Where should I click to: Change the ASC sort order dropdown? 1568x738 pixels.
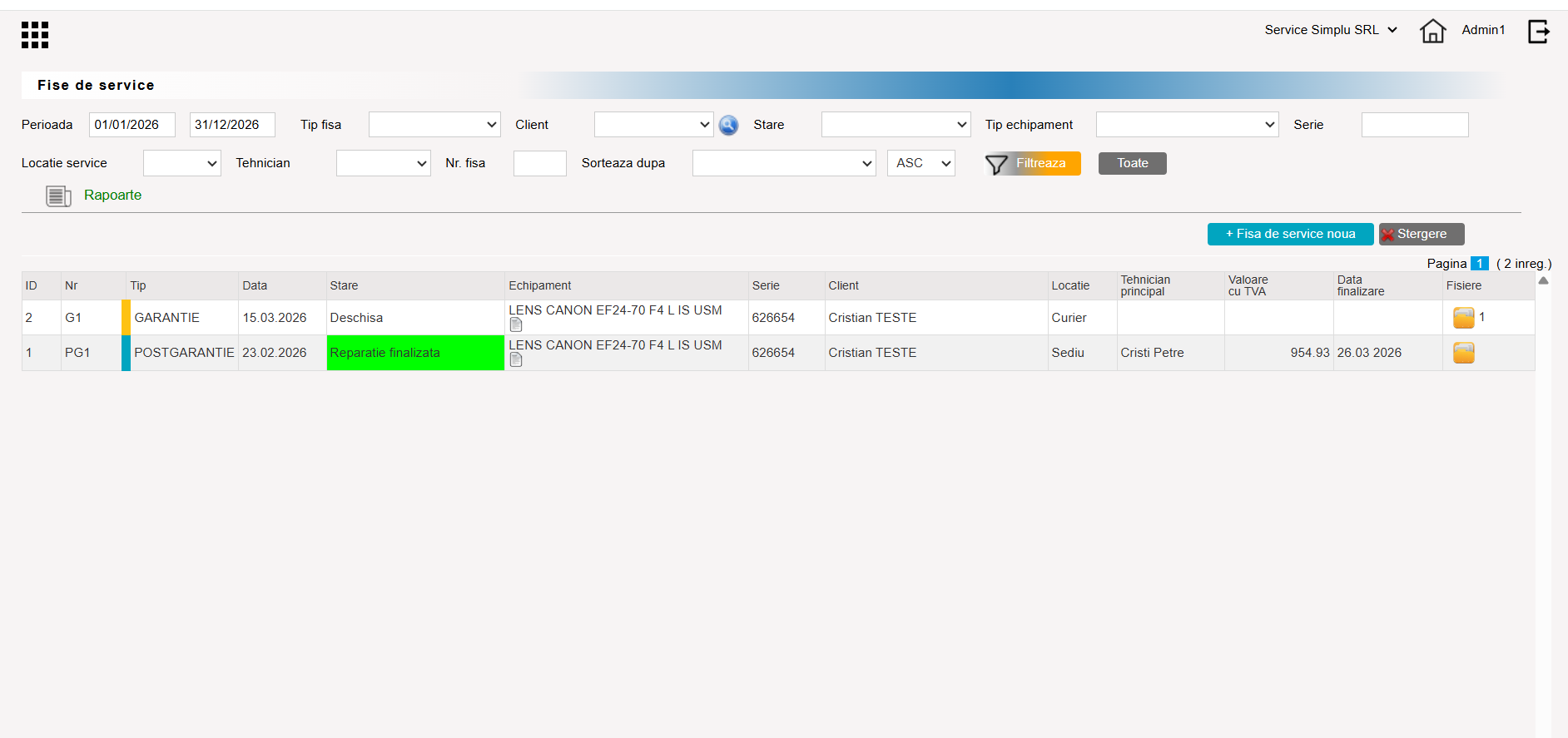(921, 163)
